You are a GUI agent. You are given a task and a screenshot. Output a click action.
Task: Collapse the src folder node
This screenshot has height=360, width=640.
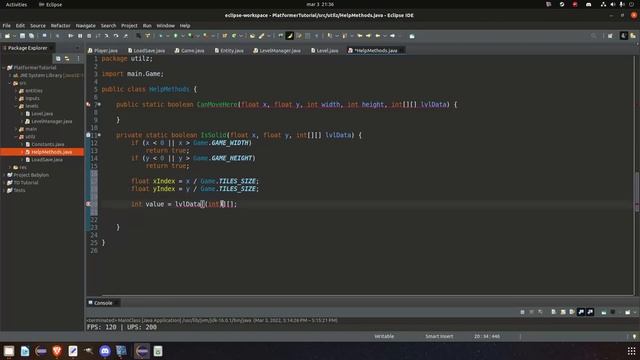10,83
